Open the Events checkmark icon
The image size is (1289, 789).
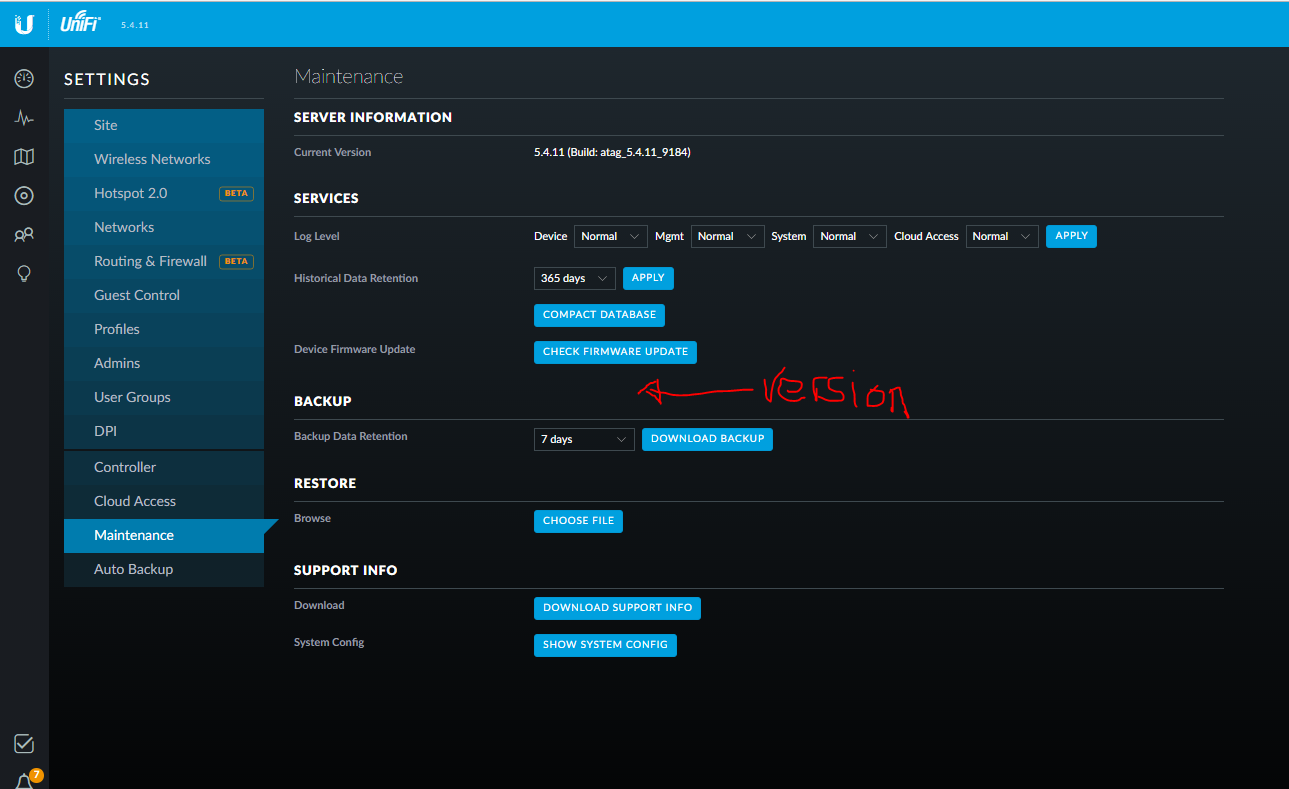click(x=24, y=744)
